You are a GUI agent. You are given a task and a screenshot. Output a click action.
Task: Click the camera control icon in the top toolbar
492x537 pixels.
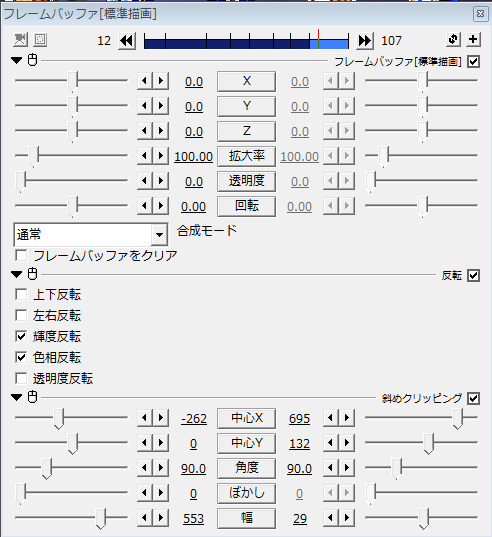[x=20, y=40]
